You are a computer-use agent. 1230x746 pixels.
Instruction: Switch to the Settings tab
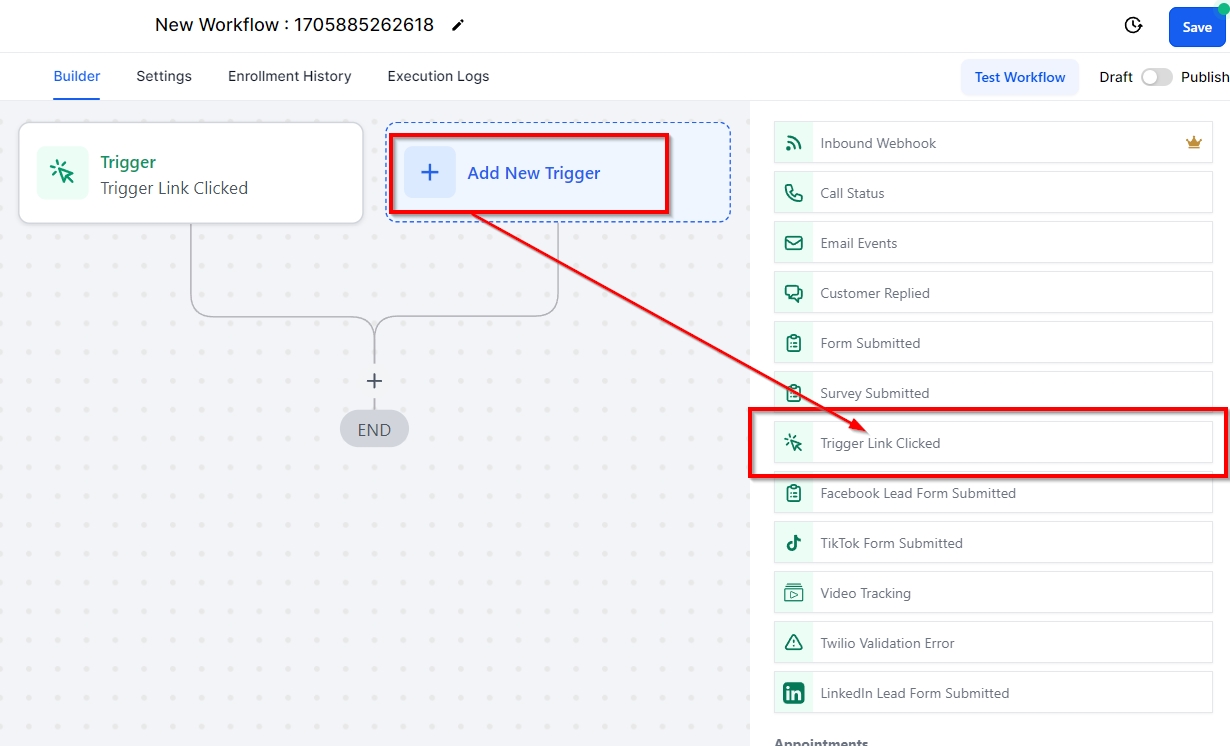(164, 76)
